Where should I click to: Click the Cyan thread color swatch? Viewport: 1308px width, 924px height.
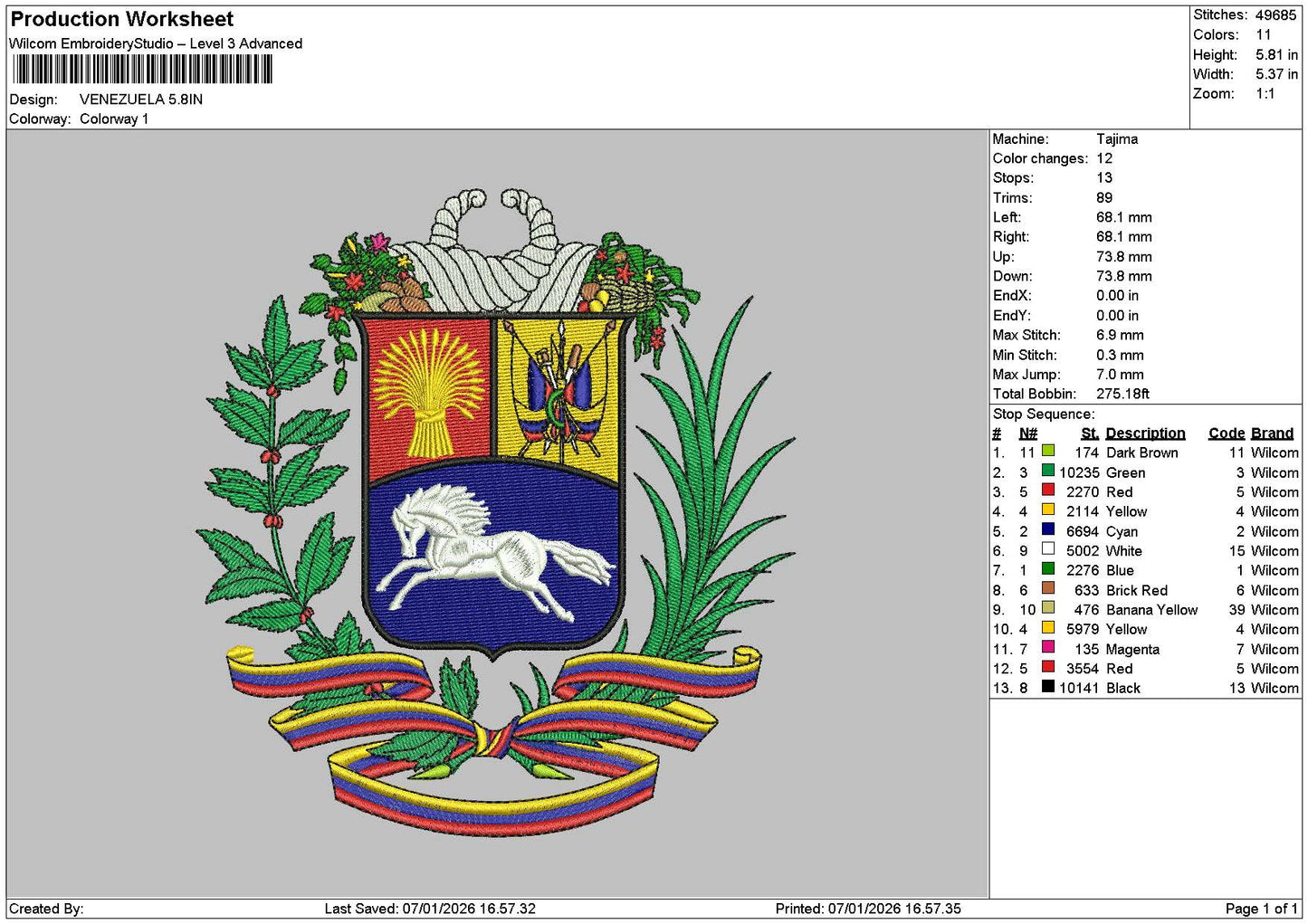pos(1048,529)
